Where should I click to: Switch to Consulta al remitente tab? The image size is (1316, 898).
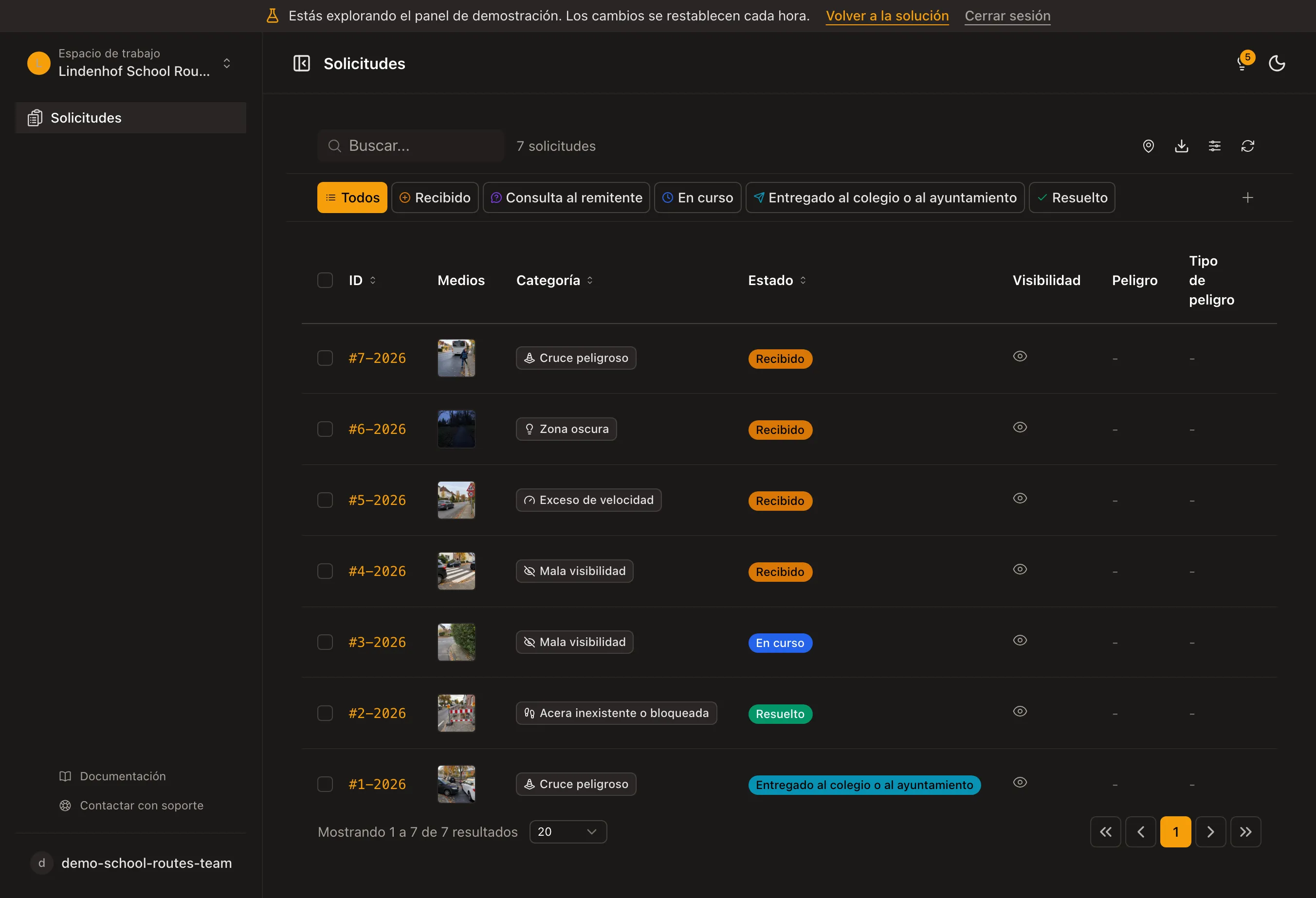(x=567, y=198)
